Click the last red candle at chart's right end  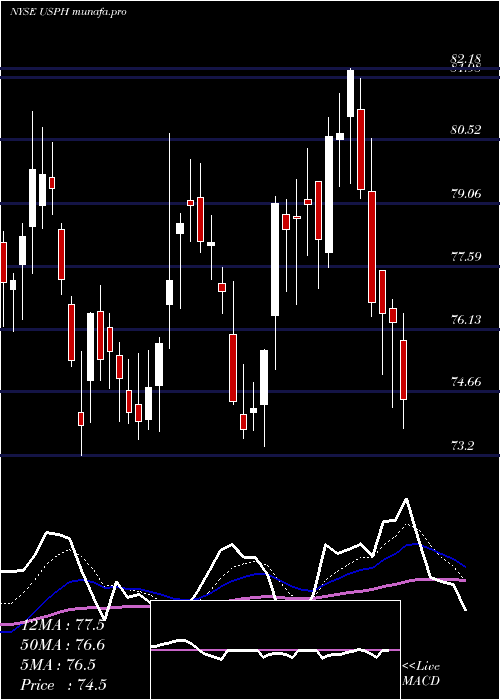(x=404, y=370)
